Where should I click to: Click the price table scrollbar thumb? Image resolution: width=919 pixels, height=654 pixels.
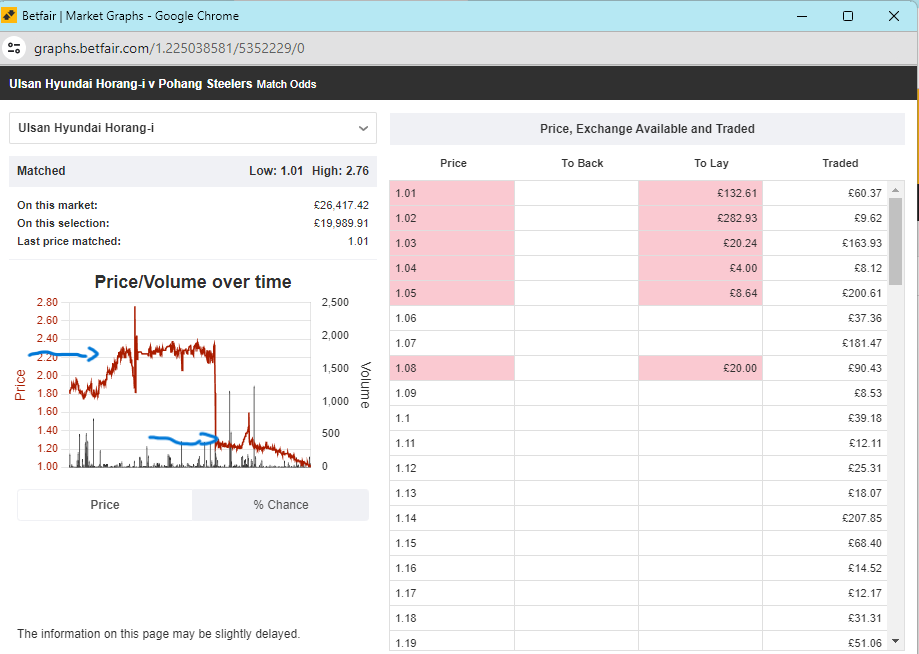[895, 241]
